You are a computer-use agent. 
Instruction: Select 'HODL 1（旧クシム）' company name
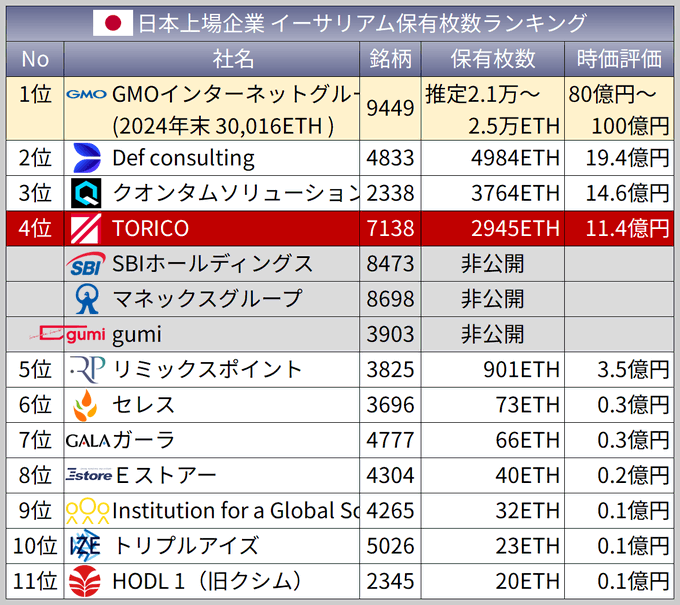click(x=207, y=581)
